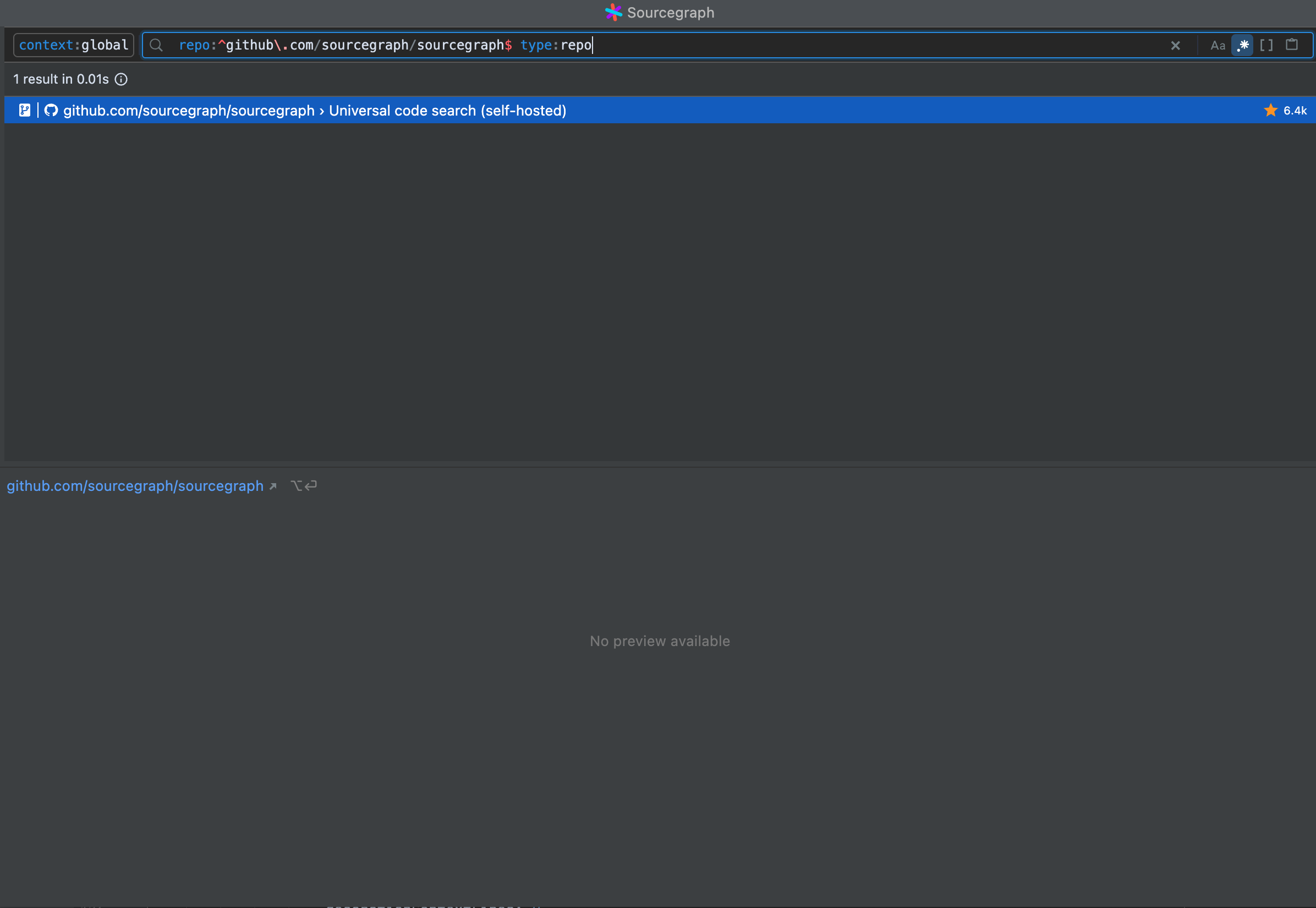Image resolution: width=1316 pixels, height=908 pixels.
Task: Click the magnifying glass search icon
Action: [x=156, y=45]
